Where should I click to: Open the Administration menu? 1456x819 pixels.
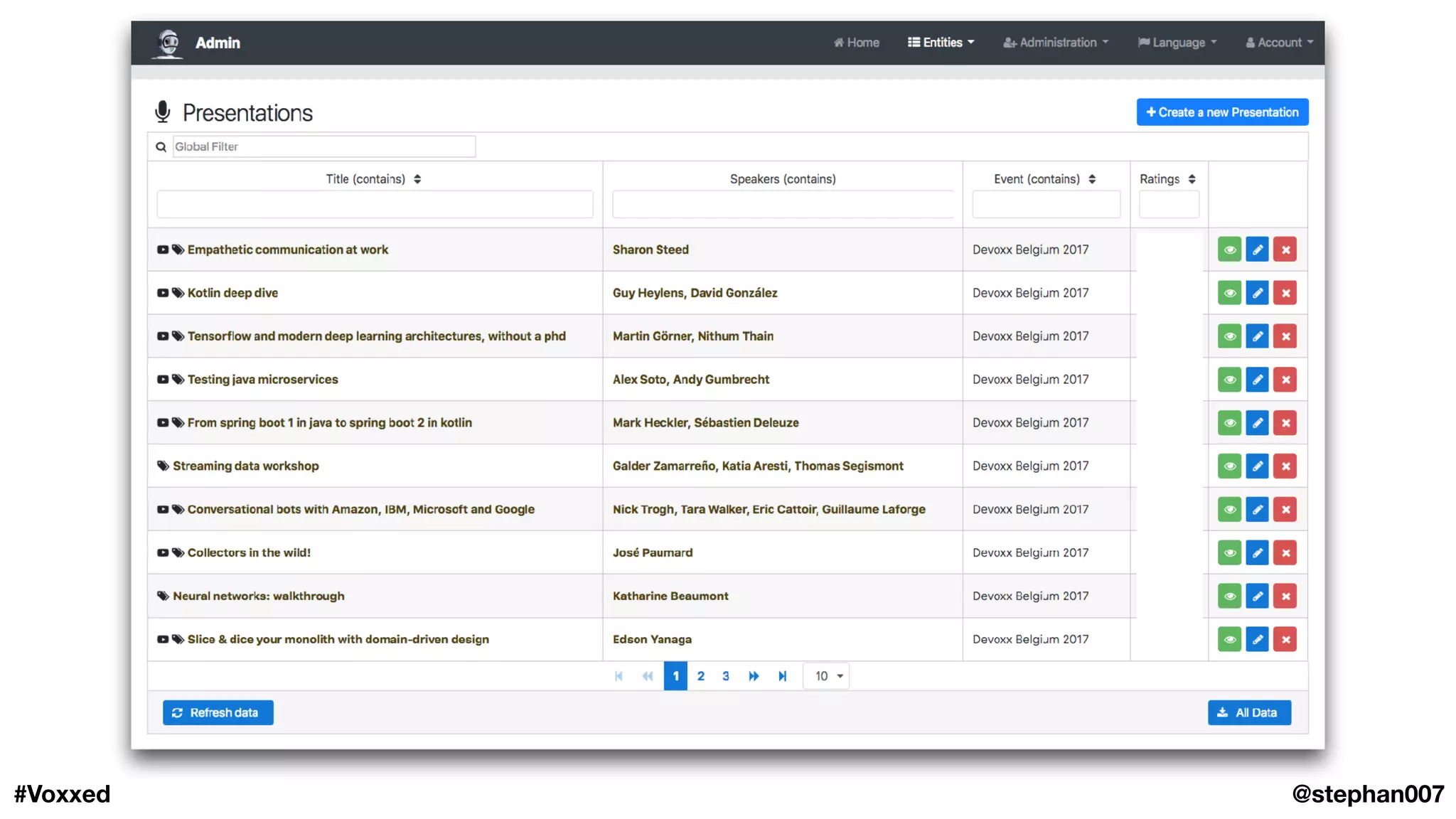pyautogui.click(x=1056, y=43)
